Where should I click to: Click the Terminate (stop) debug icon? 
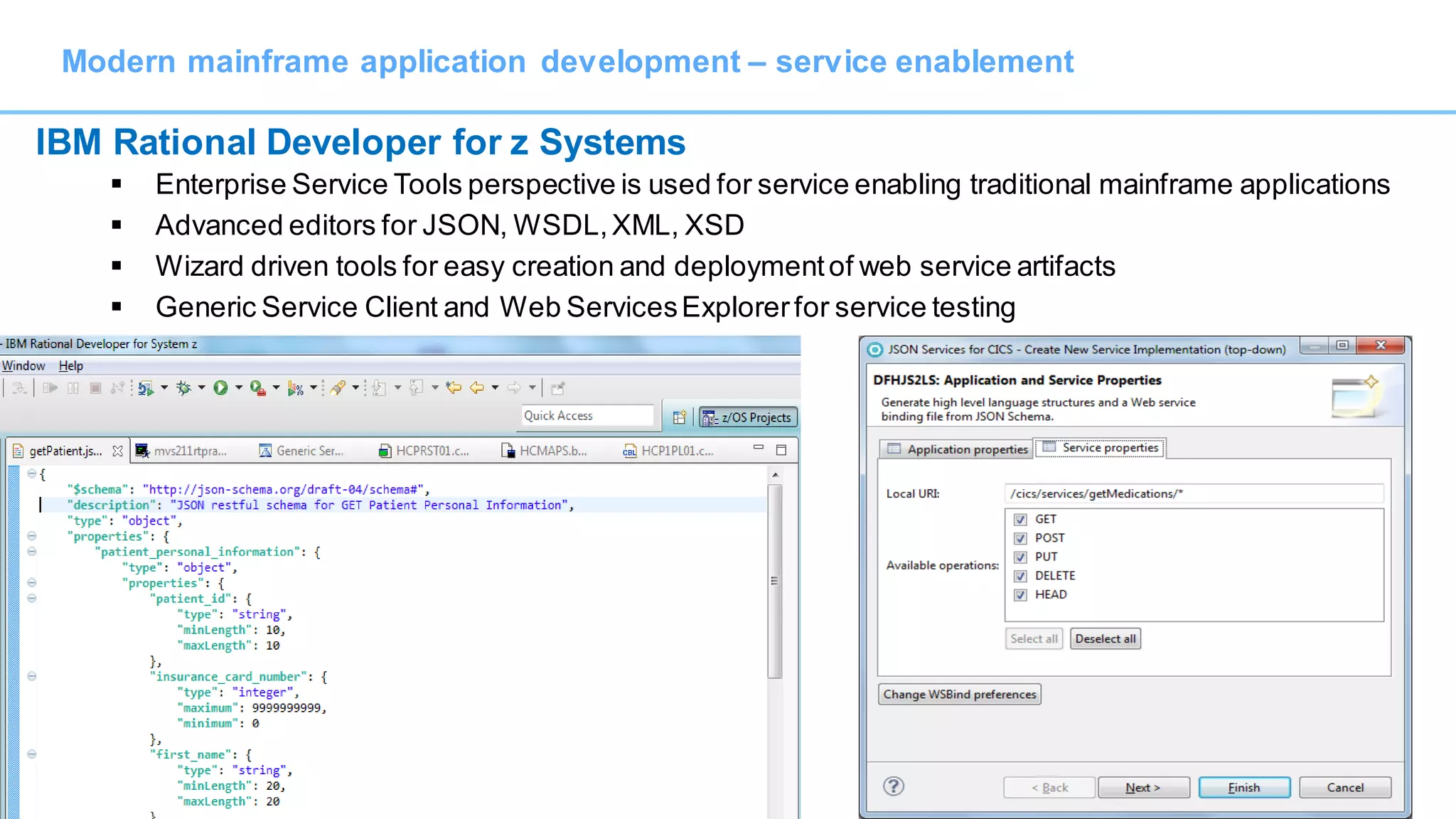click(95, 388)
